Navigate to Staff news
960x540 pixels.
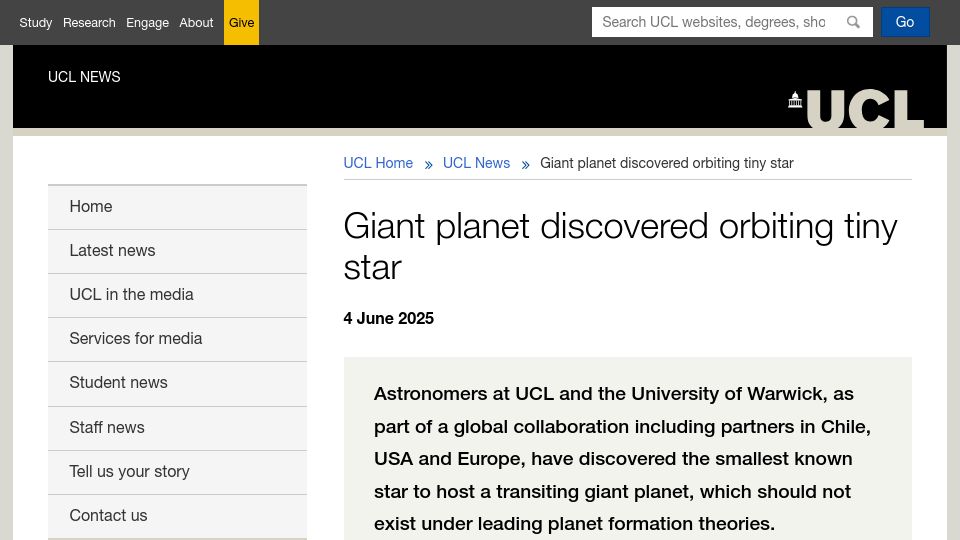coord(178,428)
